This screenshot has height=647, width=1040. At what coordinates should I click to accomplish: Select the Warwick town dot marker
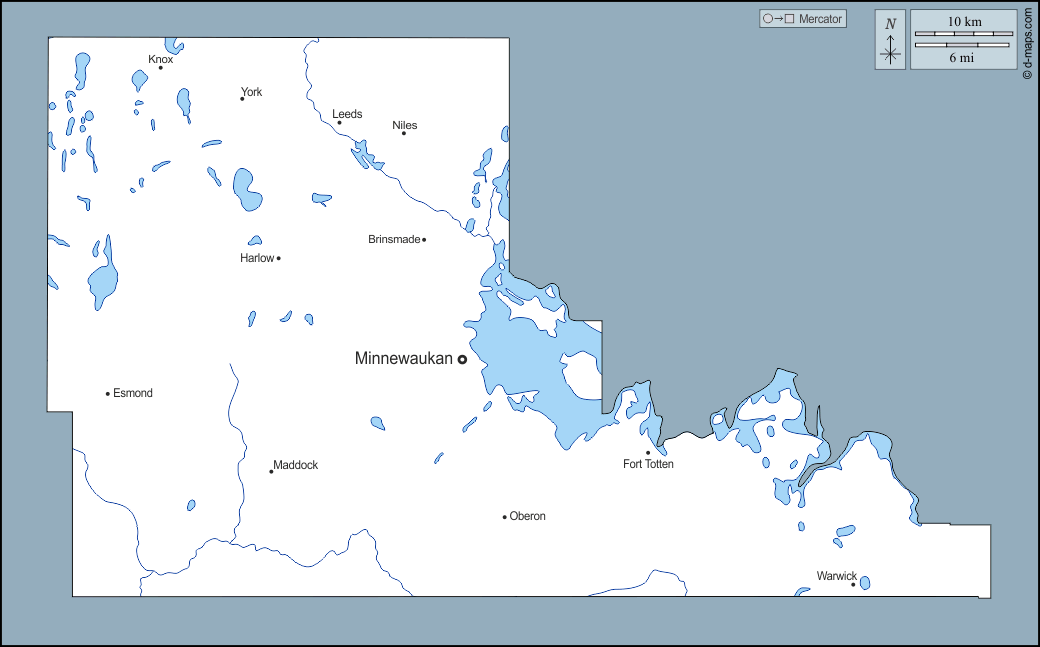coord(853,584)
